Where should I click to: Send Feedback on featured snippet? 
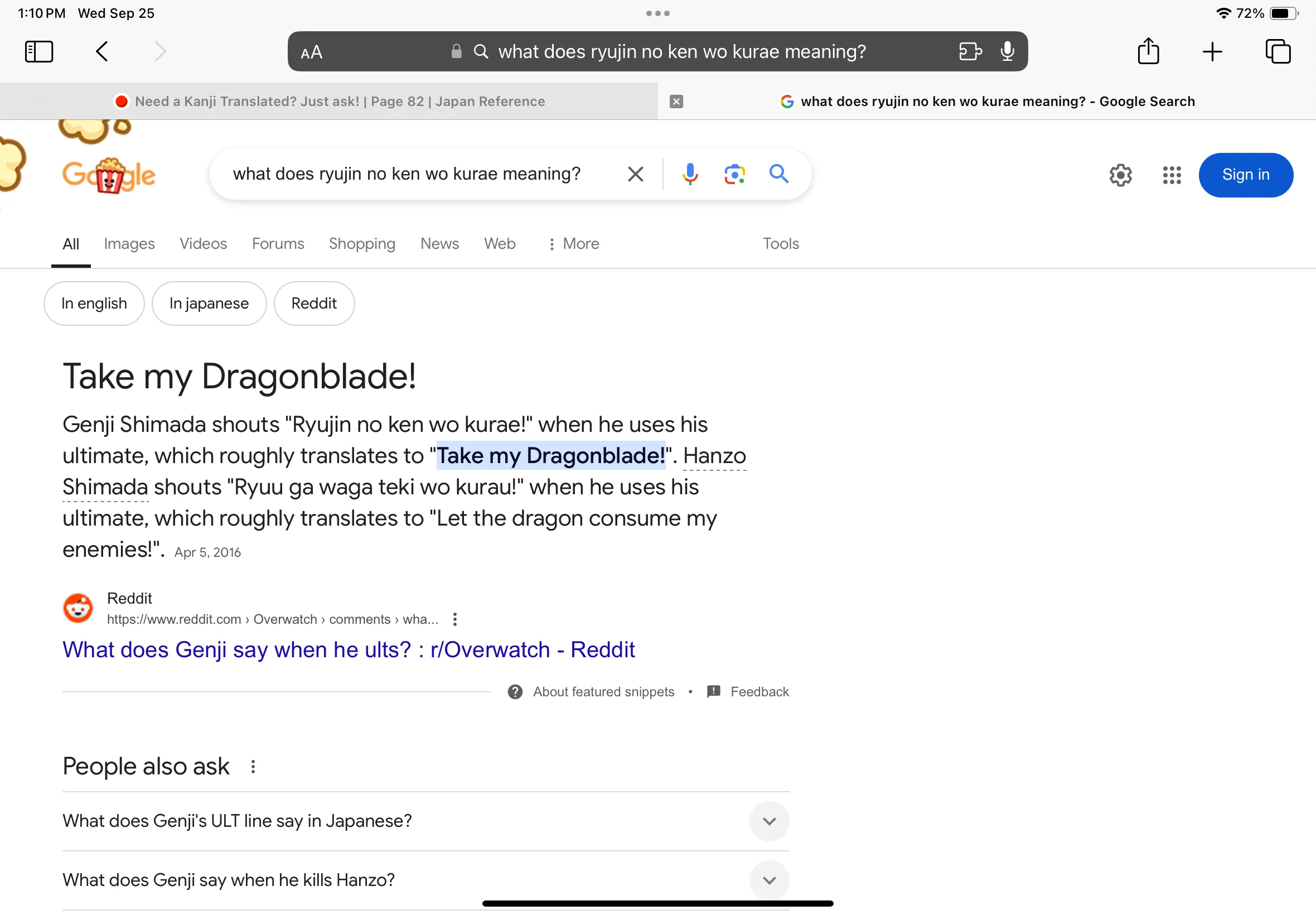759,692
